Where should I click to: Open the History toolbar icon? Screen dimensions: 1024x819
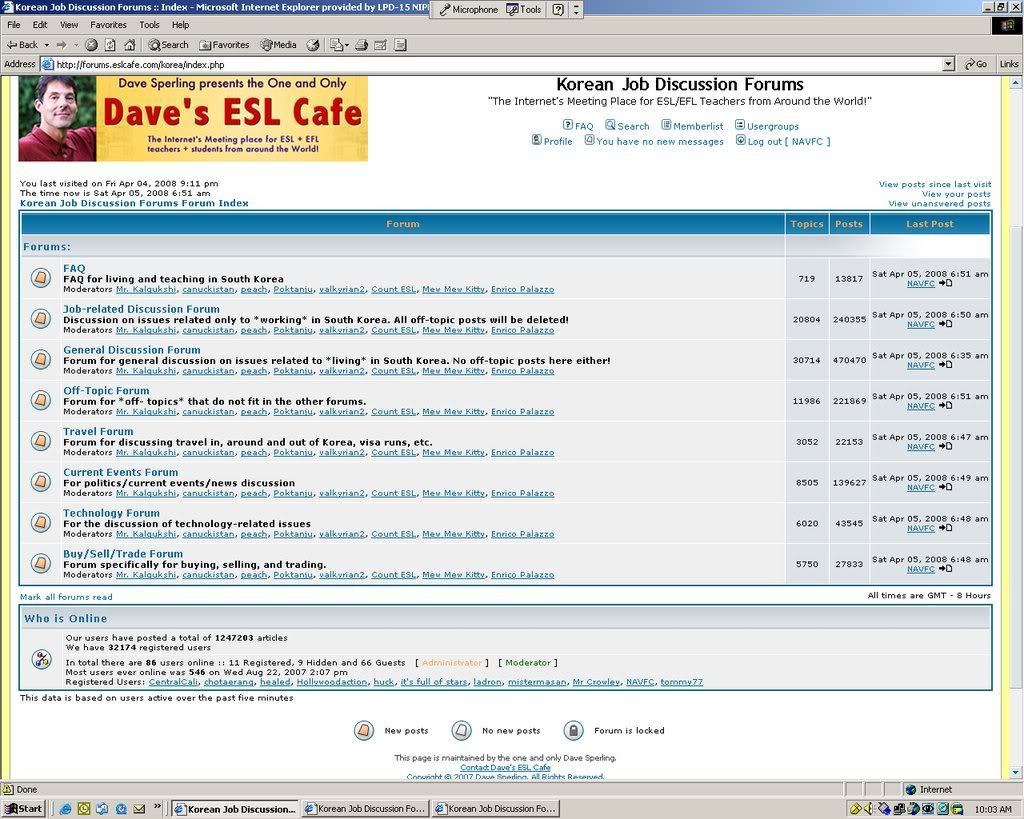[x=313, y=45]
